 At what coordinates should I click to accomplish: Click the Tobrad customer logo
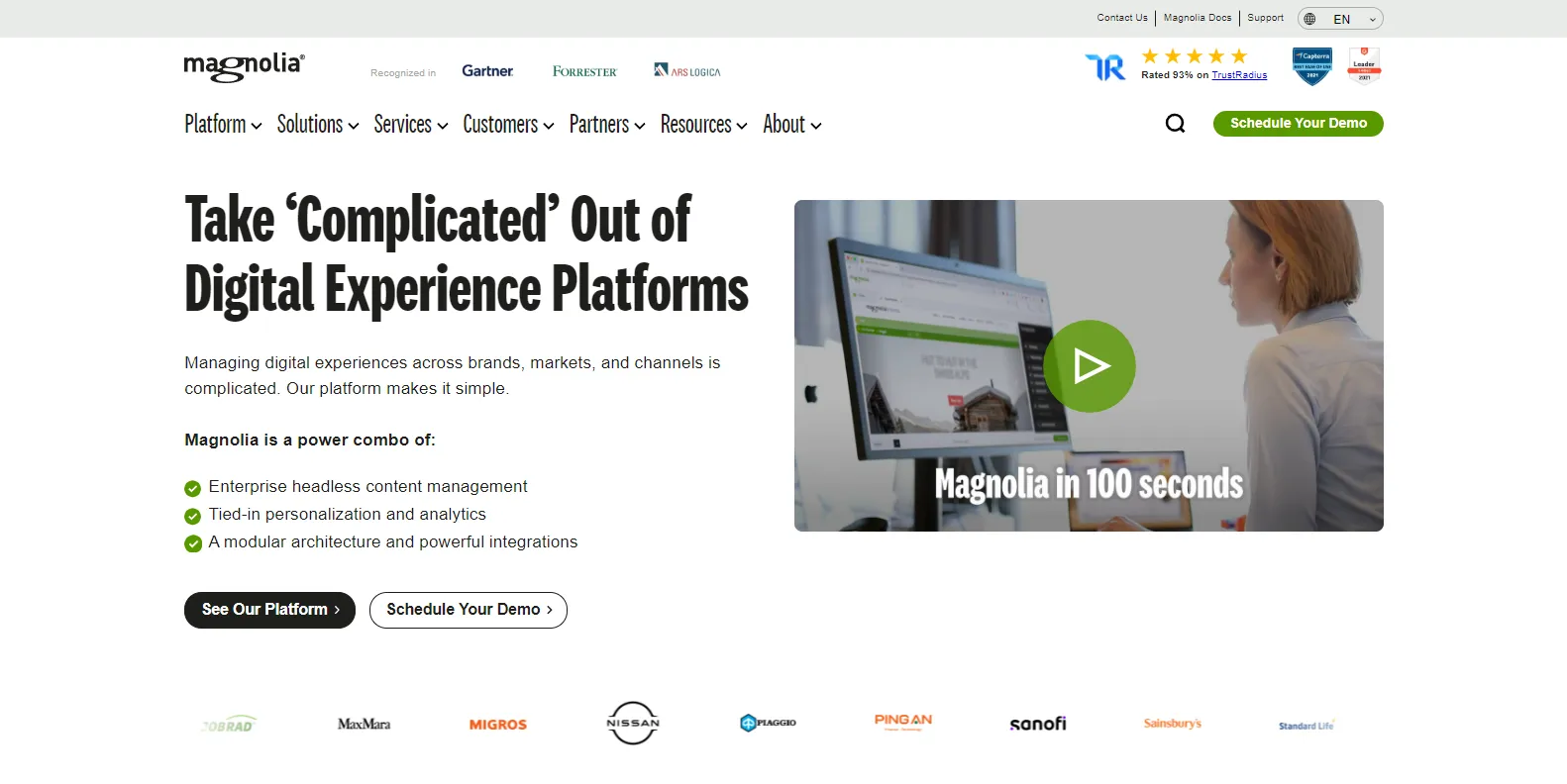[229, 725]
